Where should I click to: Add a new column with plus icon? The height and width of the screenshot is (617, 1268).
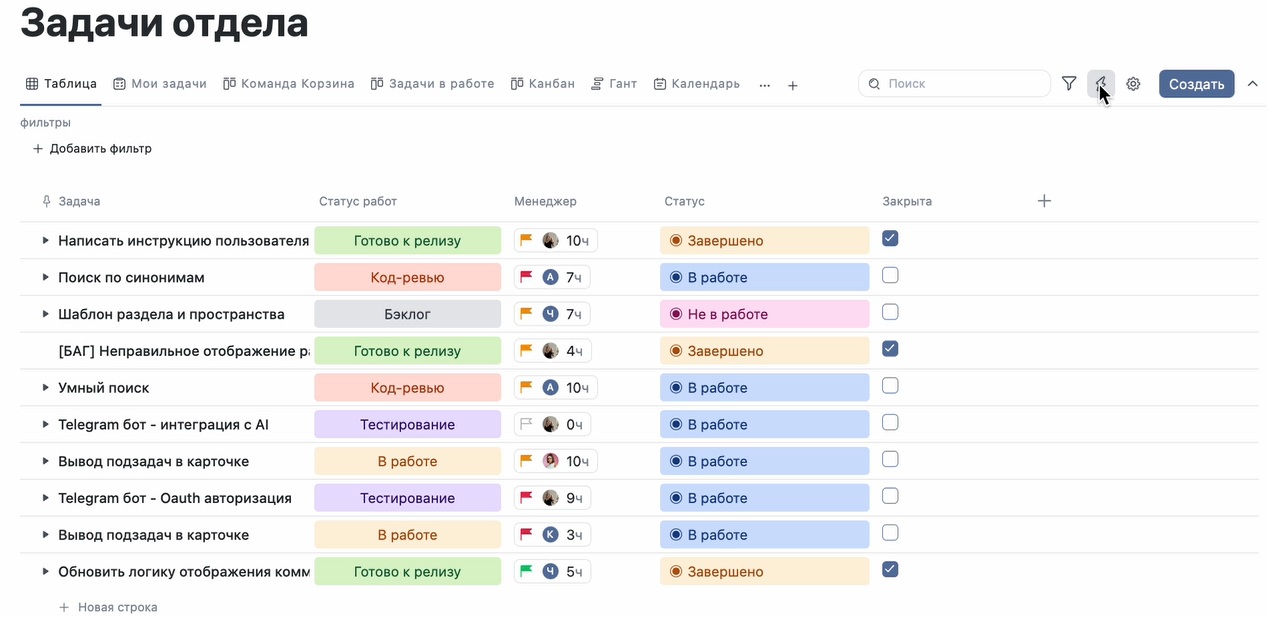[1044, 201]
